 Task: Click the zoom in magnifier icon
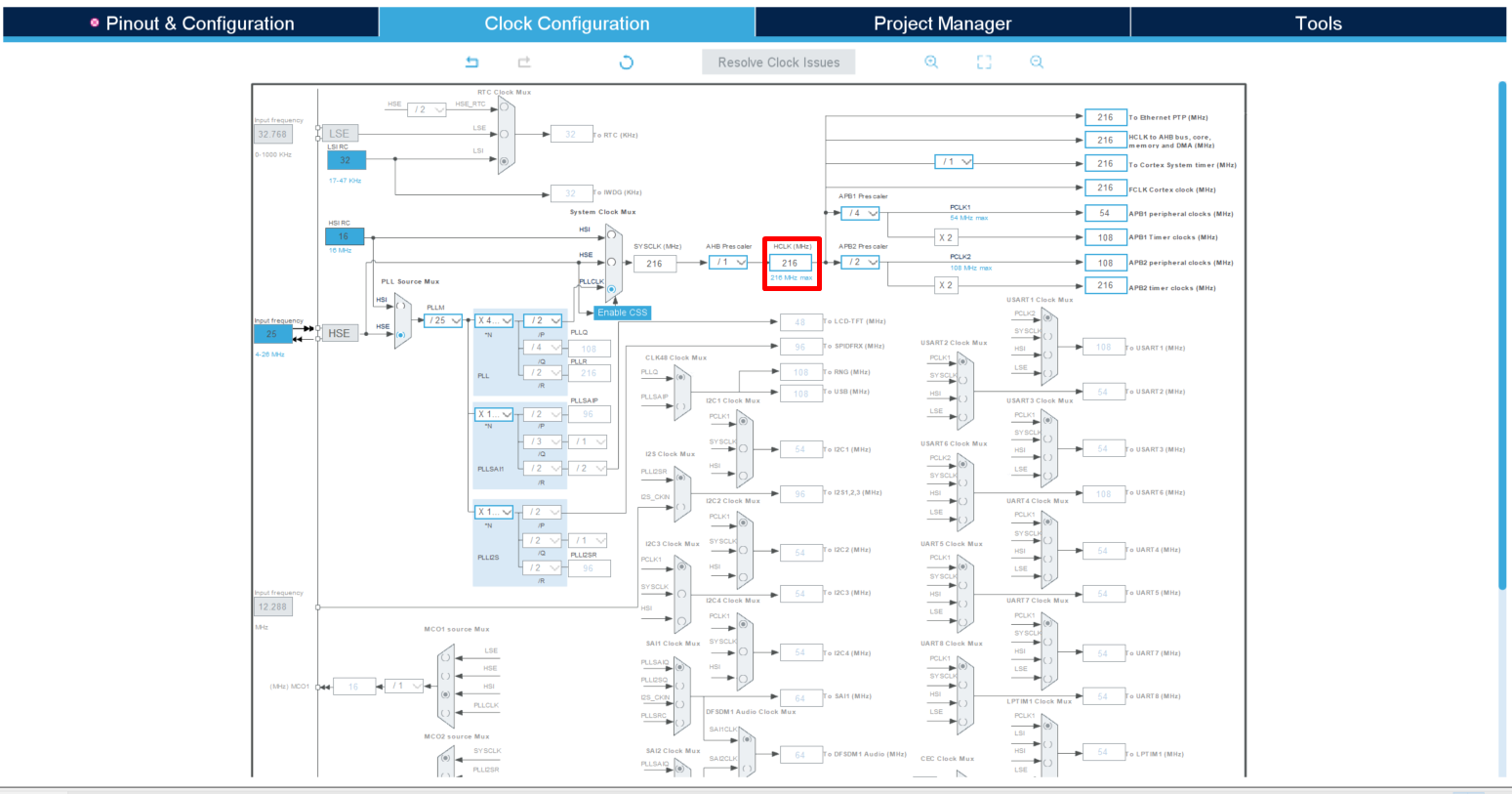click(931, 62)
